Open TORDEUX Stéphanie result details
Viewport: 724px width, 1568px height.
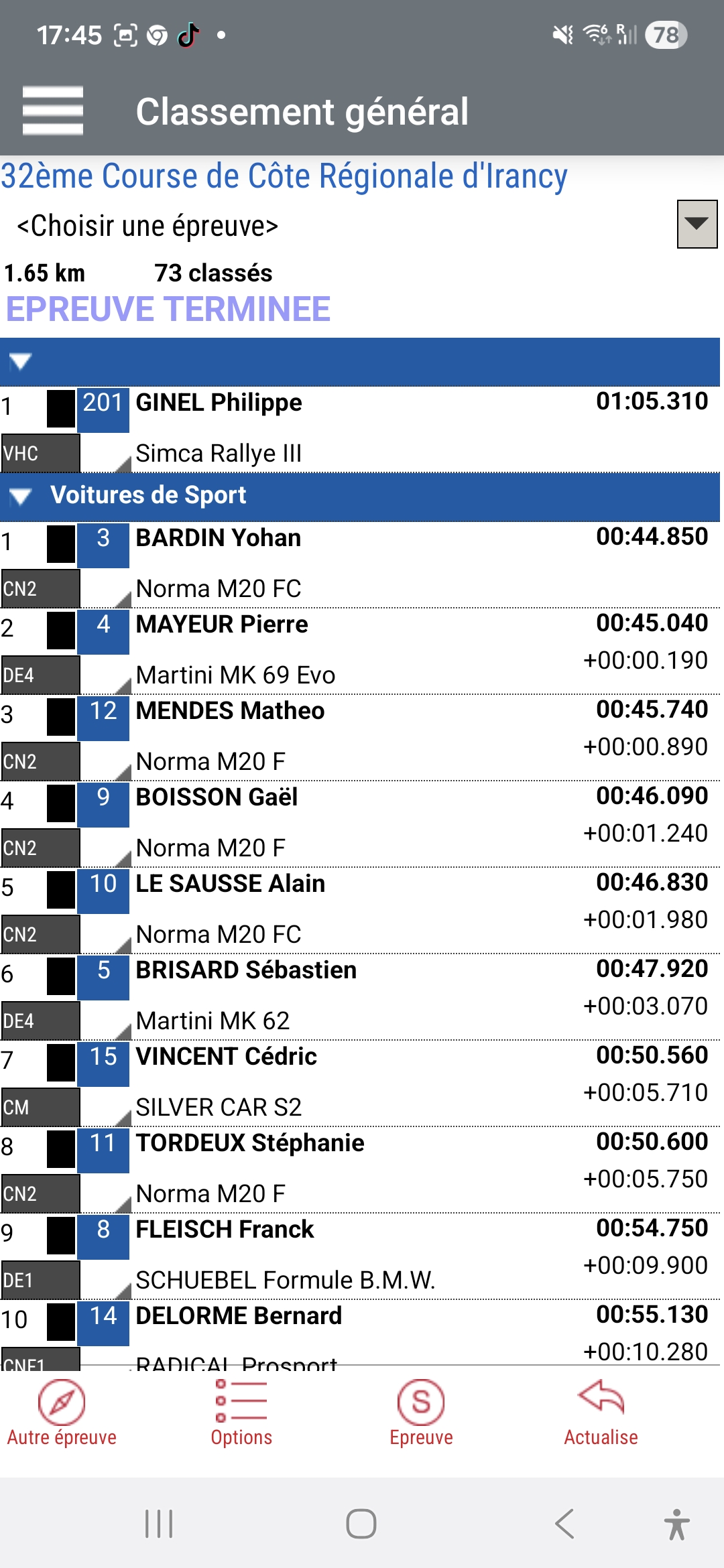click(249, 1143)
